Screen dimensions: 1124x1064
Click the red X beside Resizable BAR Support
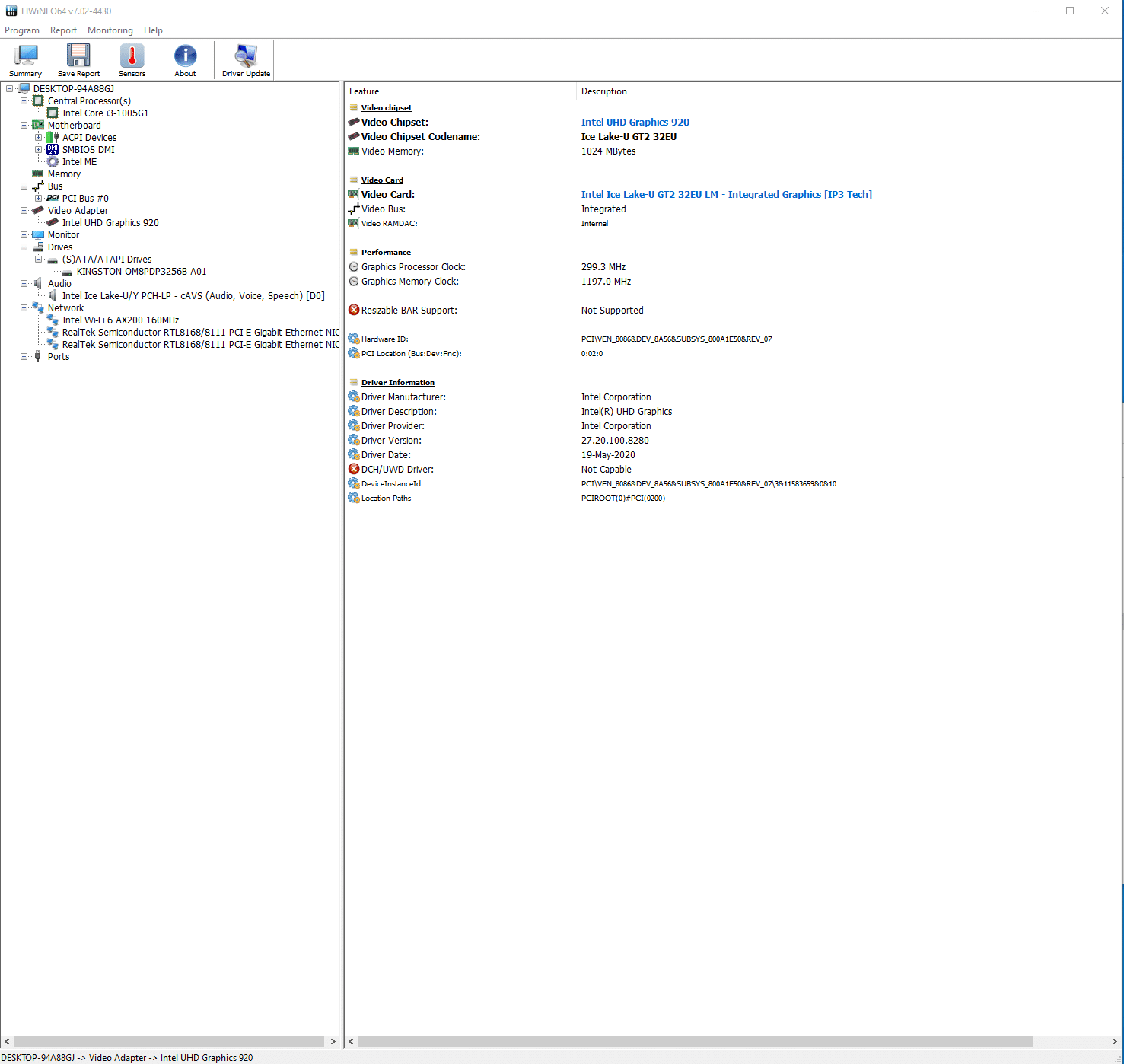(354, 311)
